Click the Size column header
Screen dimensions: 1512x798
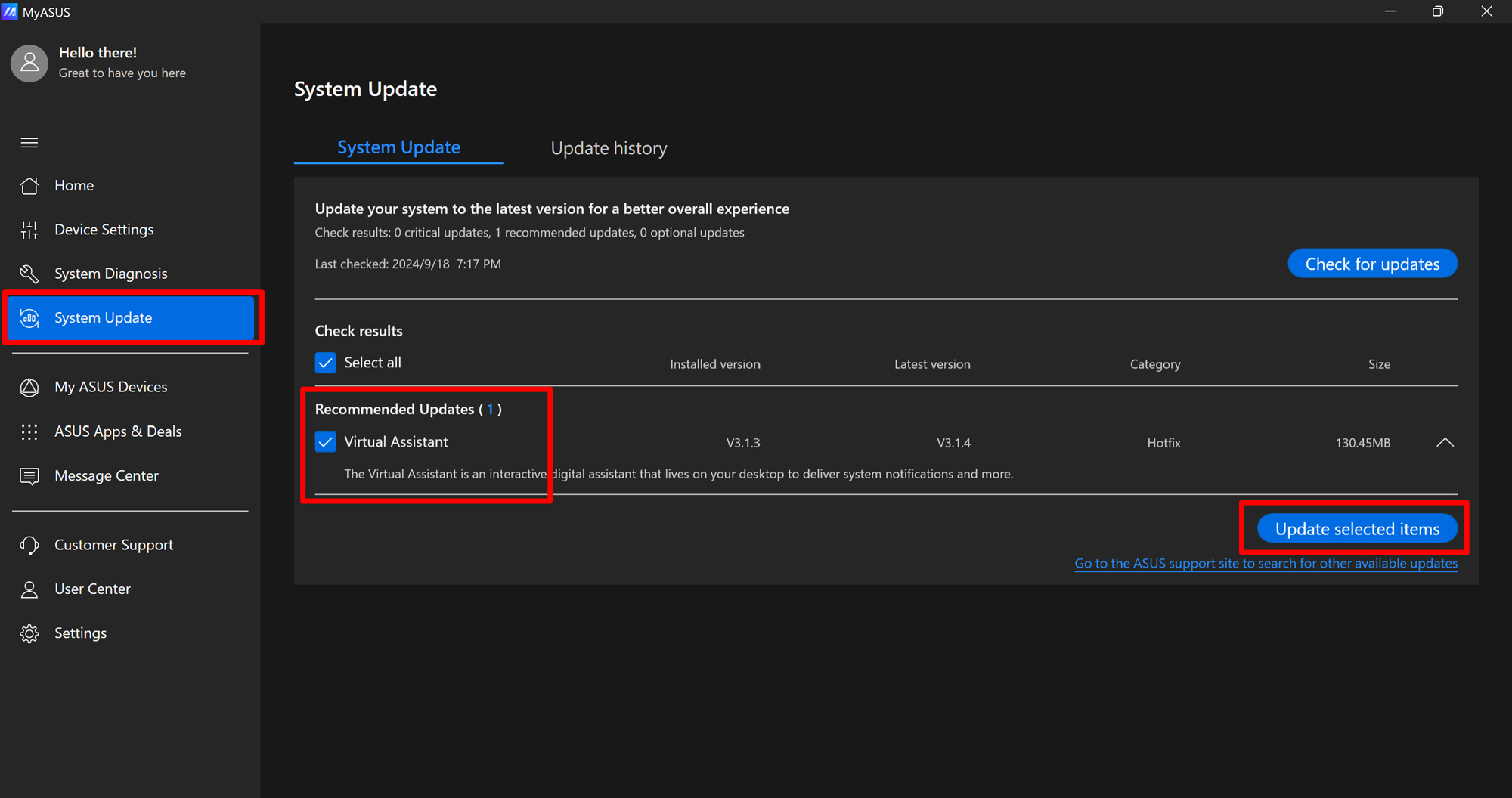tap(1379, 364)
